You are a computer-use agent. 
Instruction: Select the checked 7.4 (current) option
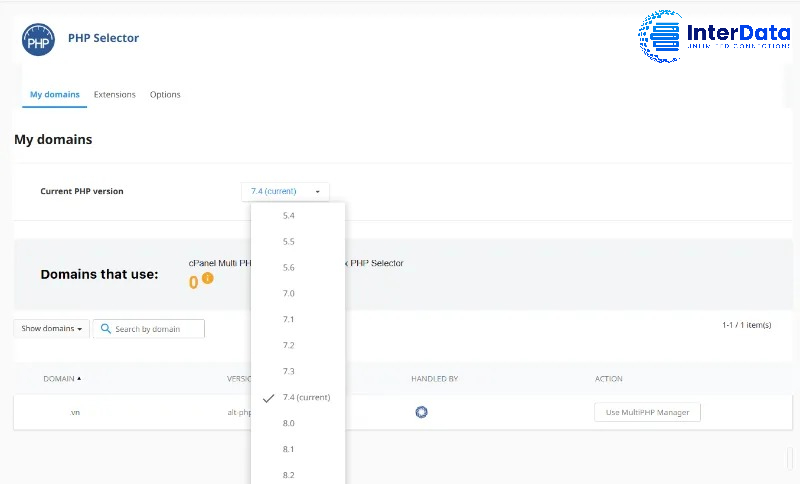[298, 397]
